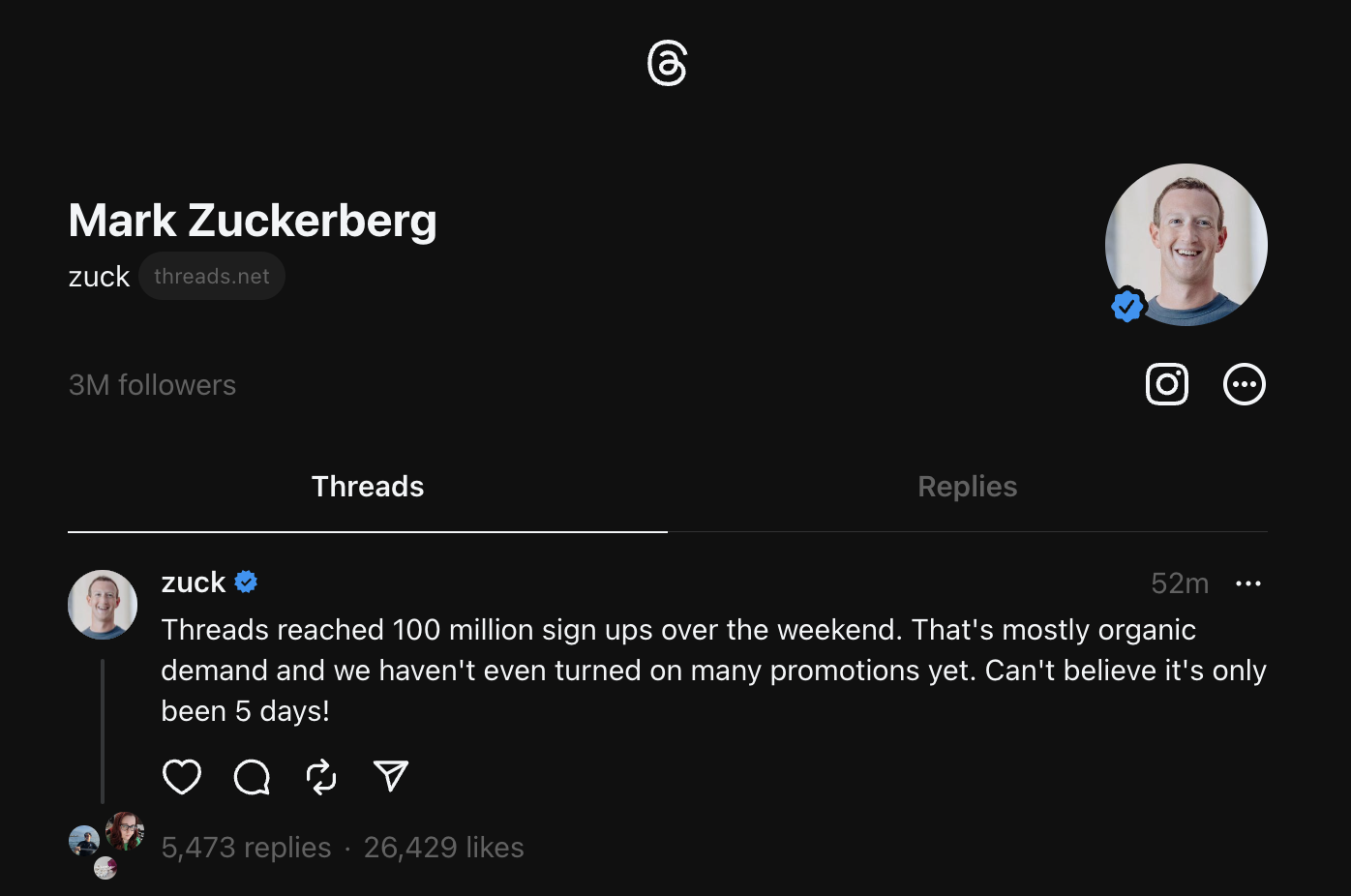
Task: Open the post's three-dot menu
Action: pyautogui.click(x=1248, y=583)
